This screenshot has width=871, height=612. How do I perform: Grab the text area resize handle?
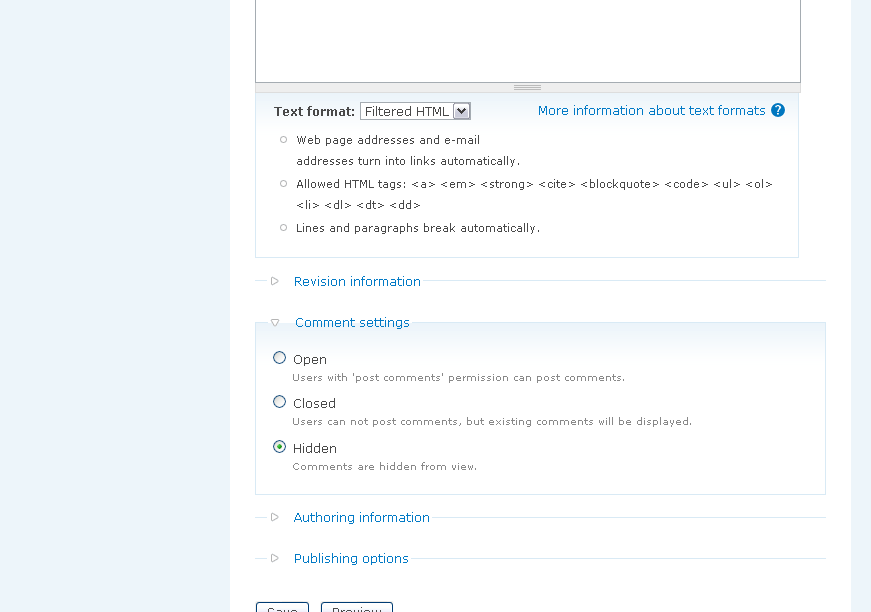tap(527, 88)
